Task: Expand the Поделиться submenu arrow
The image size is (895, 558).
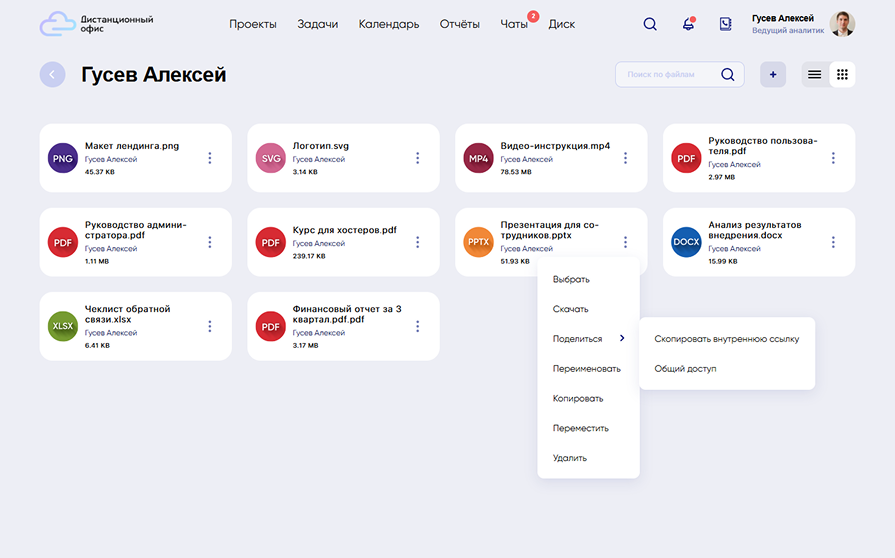Action: (622, 339)
